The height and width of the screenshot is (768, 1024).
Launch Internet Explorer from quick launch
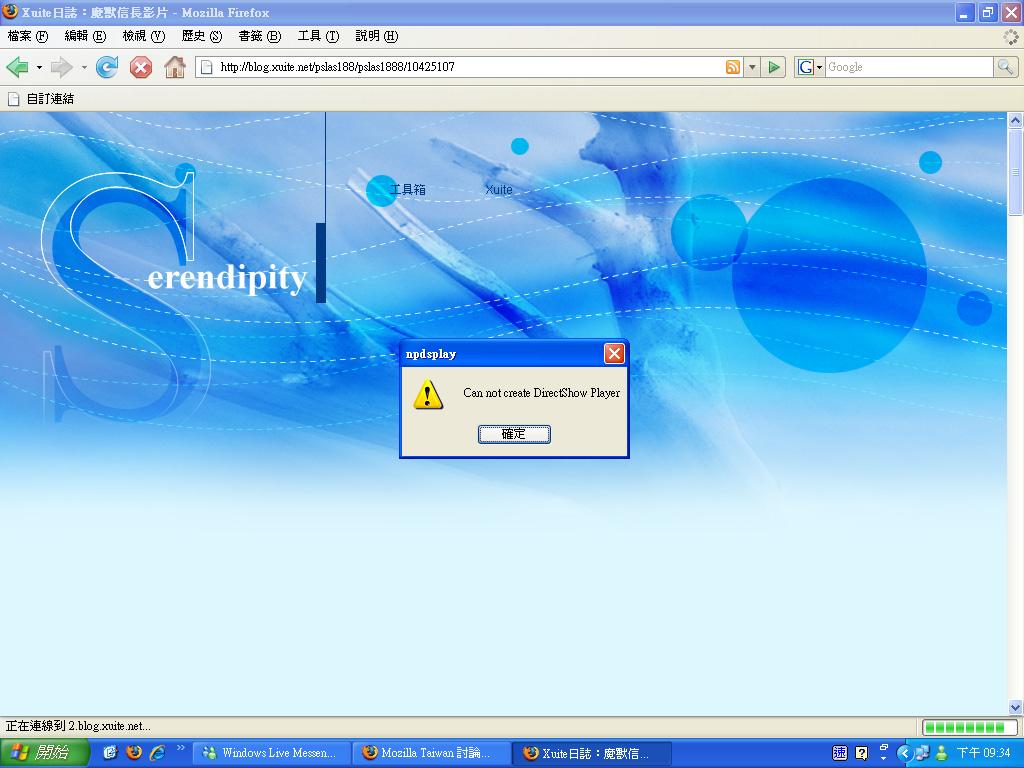pos(157,753)
